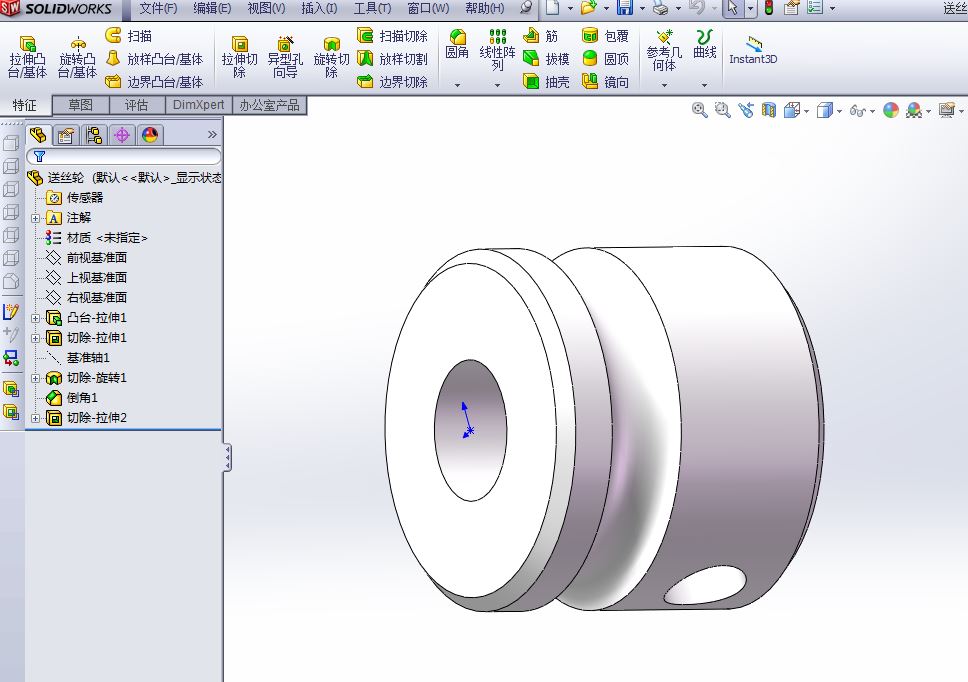
Task: Select the Revolved Cut (旋转切除) tool
Action: [331, 57]
